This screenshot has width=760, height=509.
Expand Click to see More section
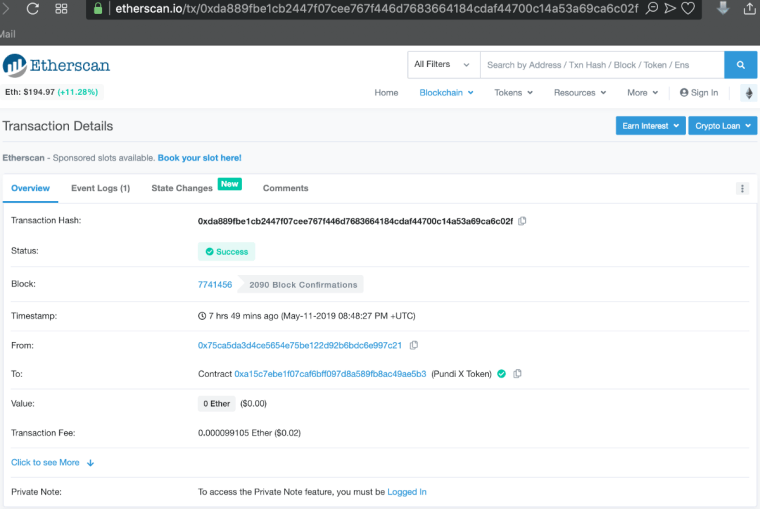pos(52,462)
